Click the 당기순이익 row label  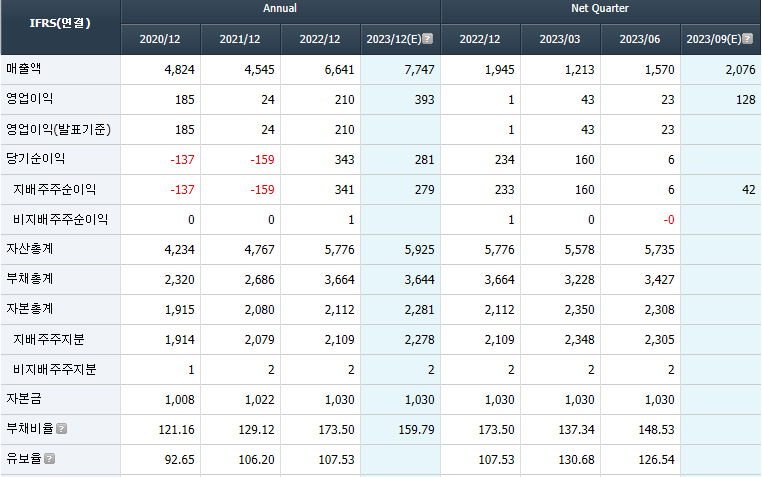(35, 158)
